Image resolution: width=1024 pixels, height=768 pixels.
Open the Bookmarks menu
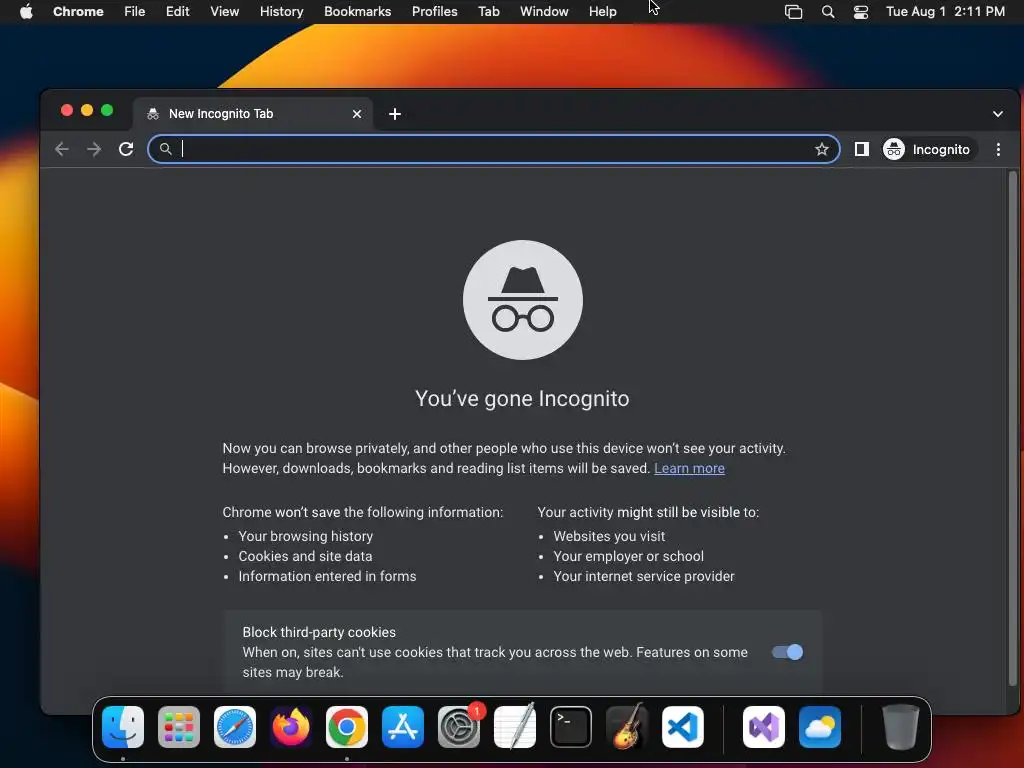(x=357, y=11)
